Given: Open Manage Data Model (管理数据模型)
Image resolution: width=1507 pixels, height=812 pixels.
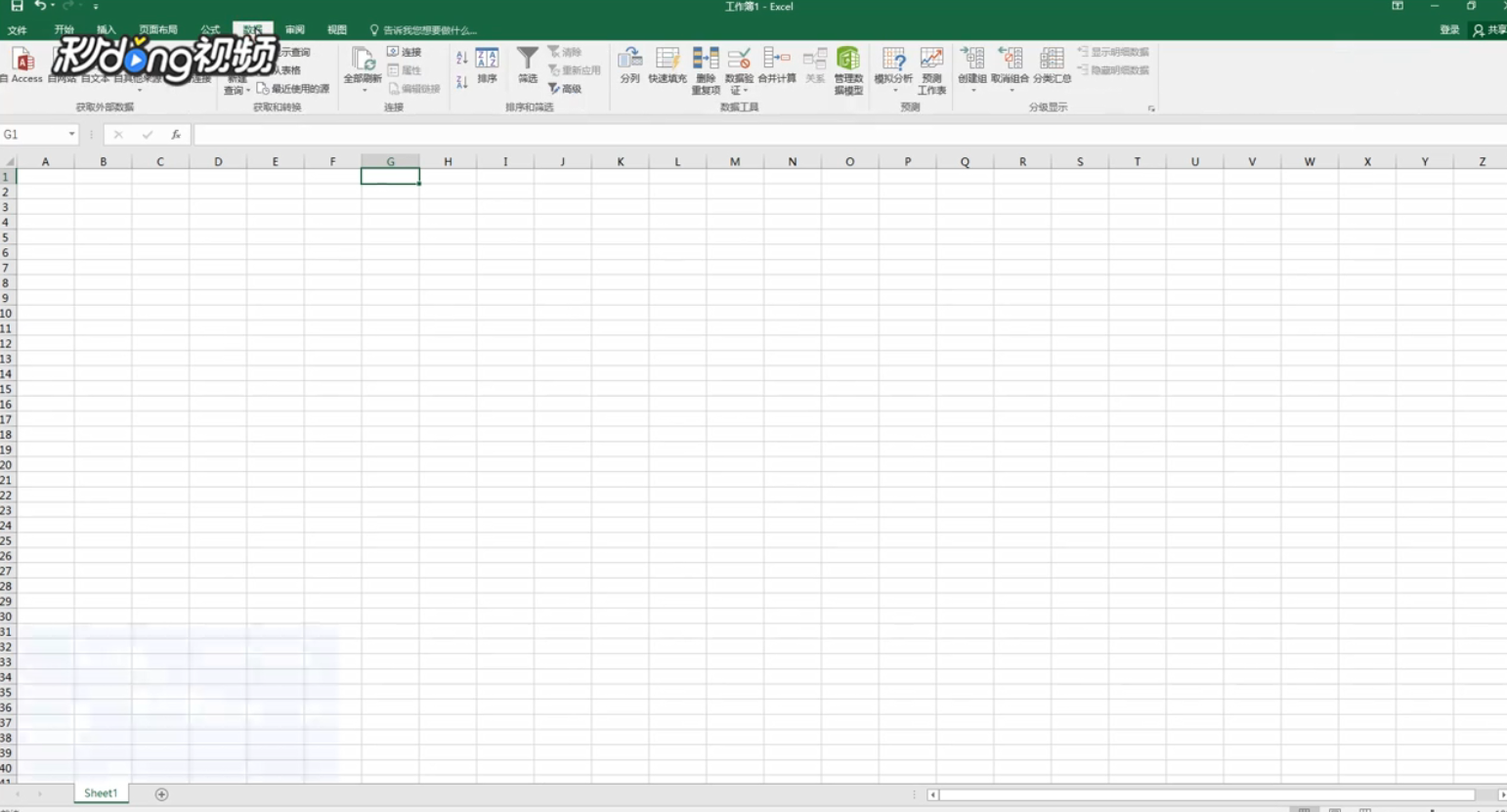Looking at the screenshot, I should pyautogui.click(x=848, y=70).
